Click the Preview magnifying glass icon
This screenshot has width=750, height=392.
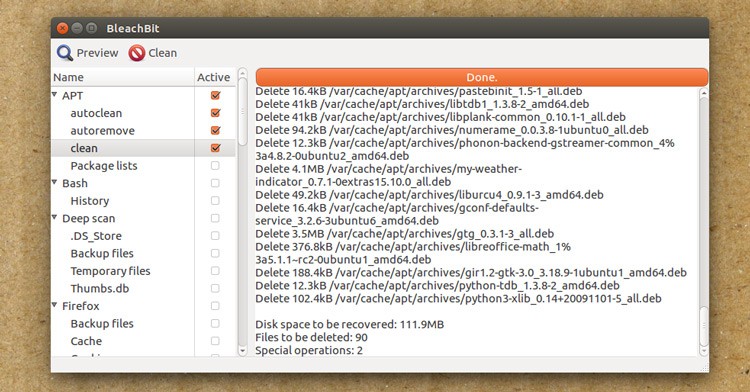(x=65, y=53)
